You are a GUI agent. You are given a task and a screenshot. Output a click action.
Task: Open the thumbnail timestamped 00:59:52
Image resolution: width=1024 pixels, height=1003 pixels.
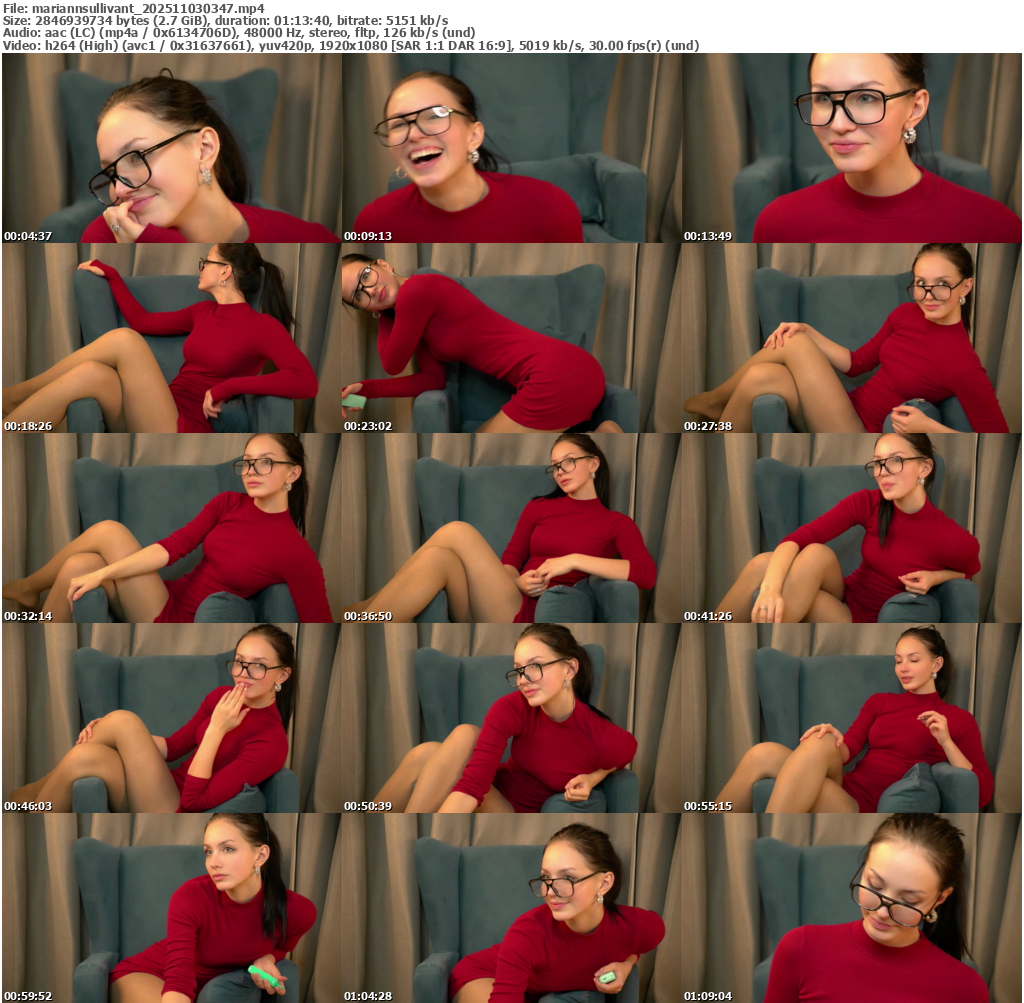171,908
